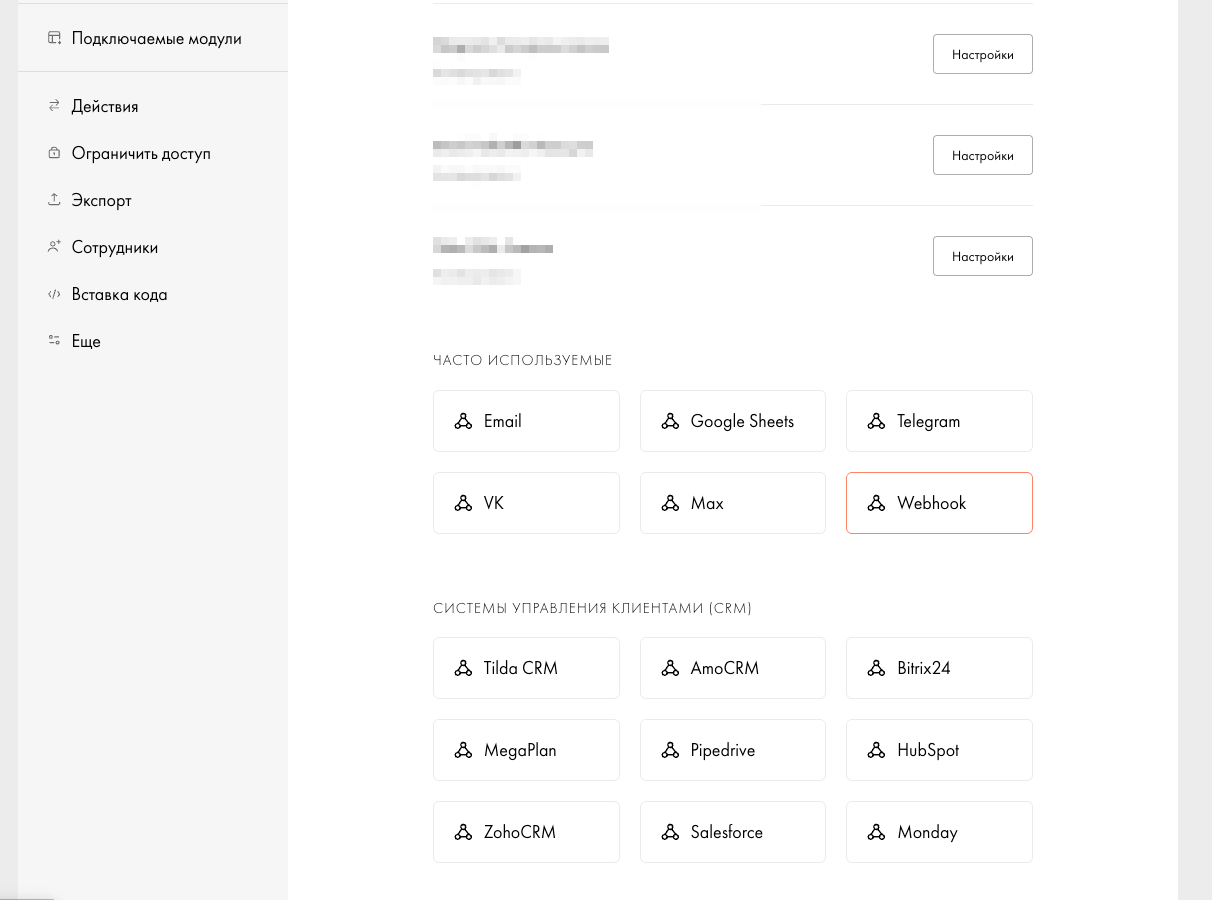Click the ЧАСТО ИСПОЛЬЗУЕМЫЕ heading
The width and height of the screenshot is (1212, 900).
click(x=522, y=360)
